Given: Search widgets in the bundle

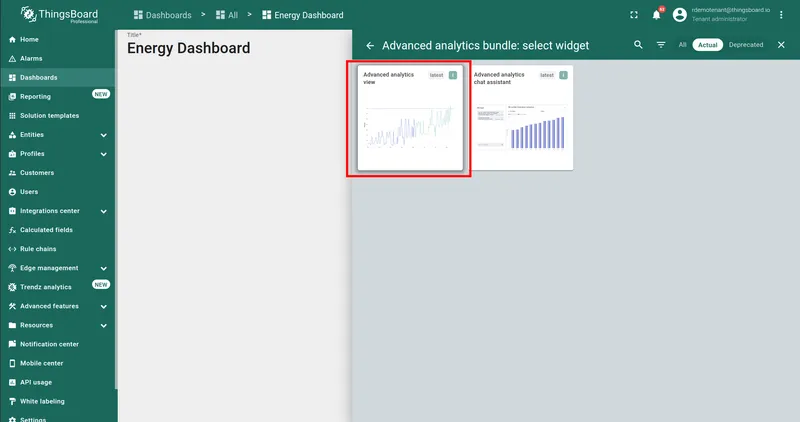Looking at the screenshot, I should (x=638, y=45).
